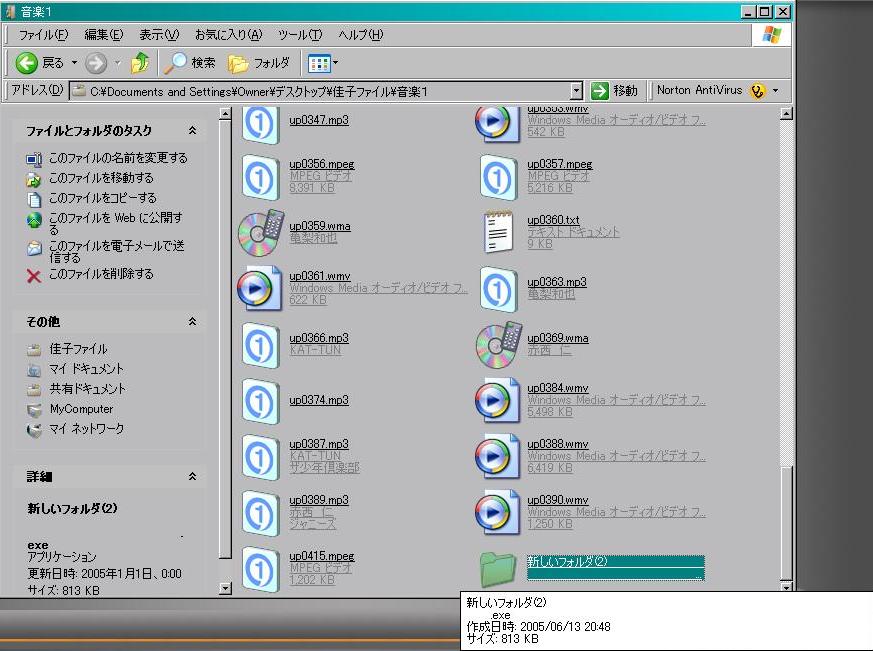Open the ファイル(F) menu
Viewport: 873px width, 651px height.
(x=42, y=35)
